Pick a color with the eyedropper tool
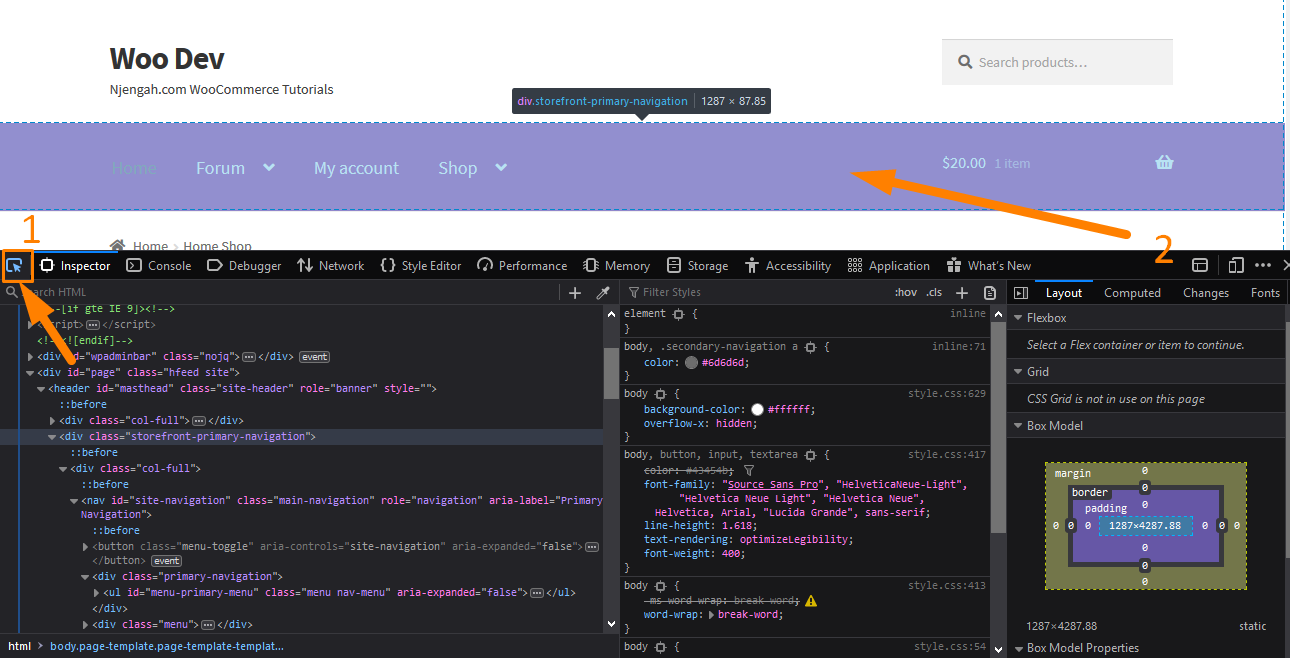This screenshot has height=658, width=1290. (x=602, y=293)
